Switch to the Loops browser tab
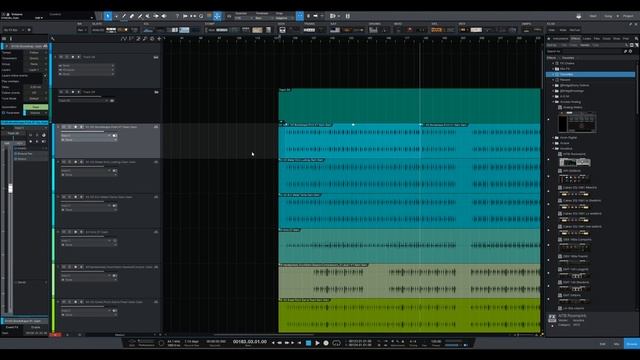The width and height of the screenshot is (640, 360). [x=587, y=39]
